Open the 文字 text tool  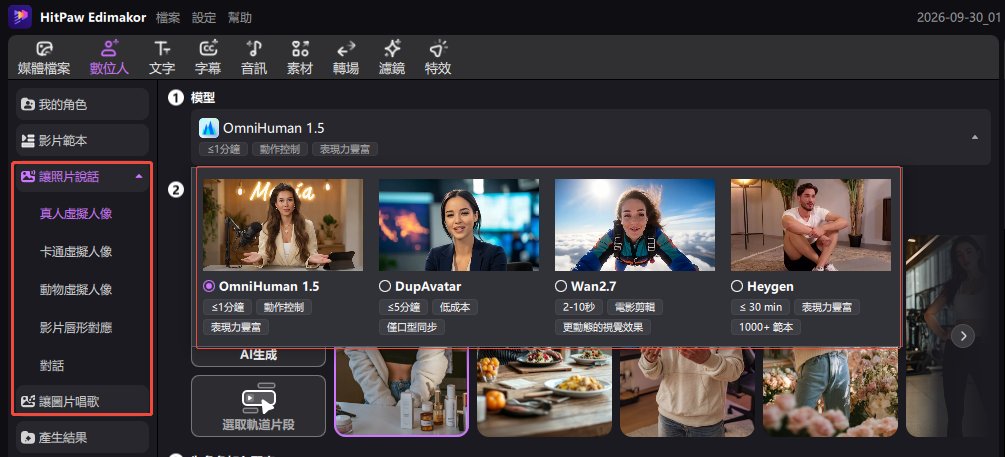point(162,58)
